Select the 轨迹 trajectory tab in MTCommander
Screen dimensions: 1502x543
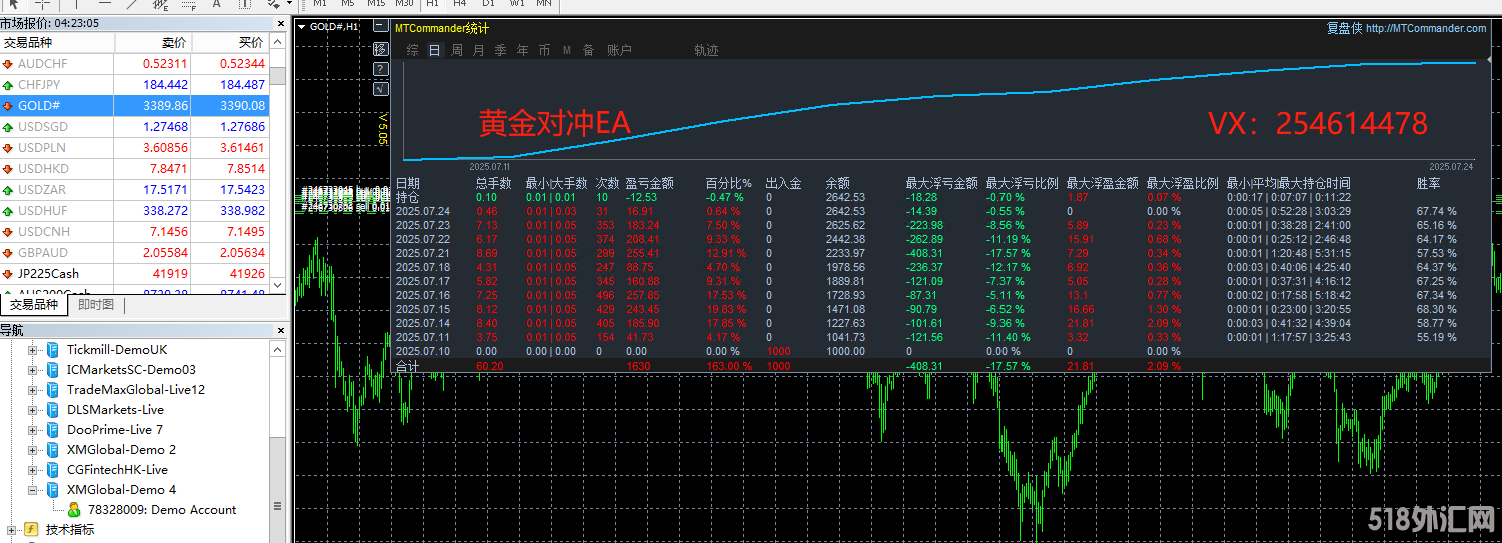tap(706, 50)
